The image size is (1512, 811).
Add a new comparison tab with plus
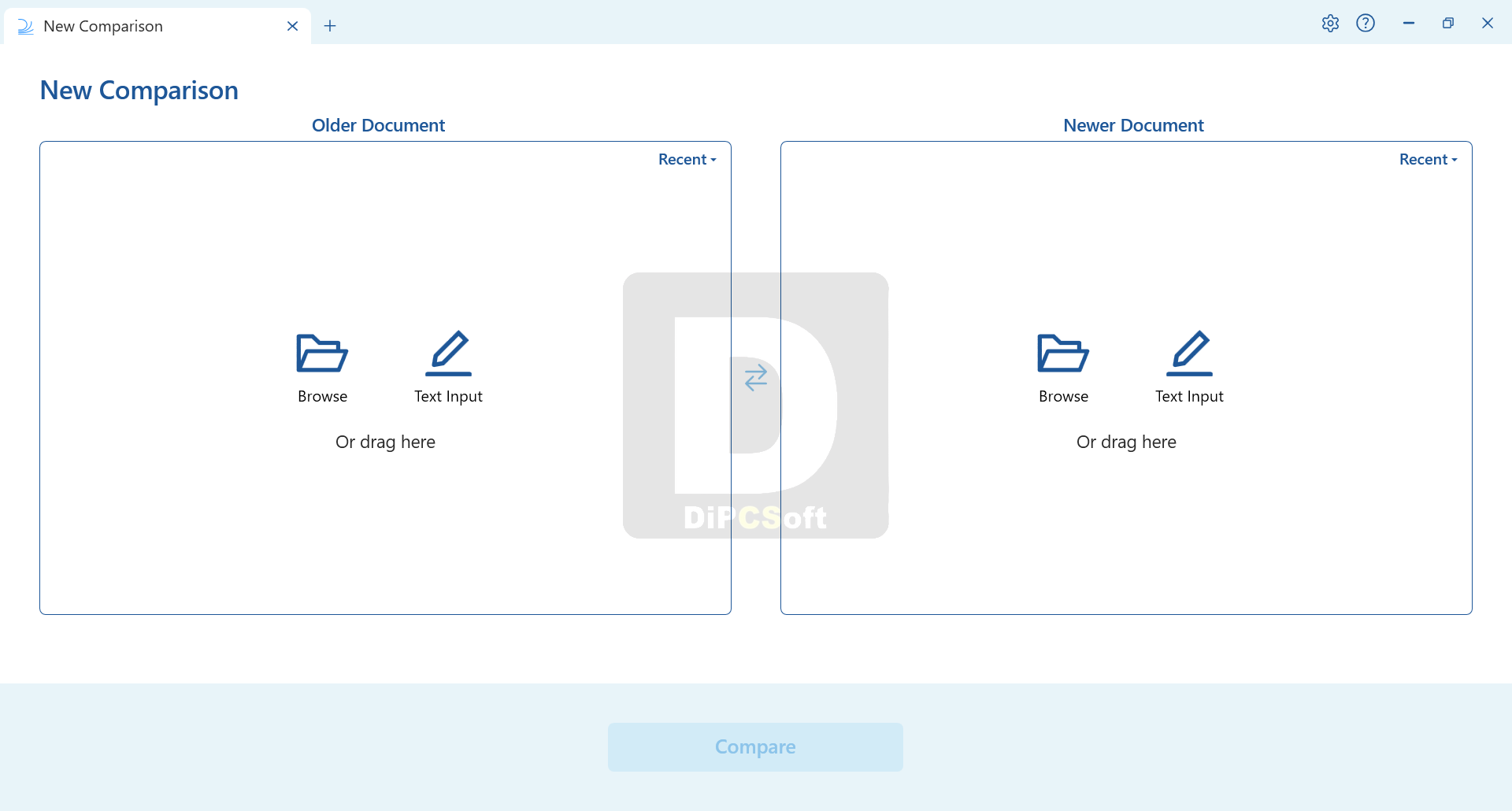pyautogui.click(x=330, y=26)
